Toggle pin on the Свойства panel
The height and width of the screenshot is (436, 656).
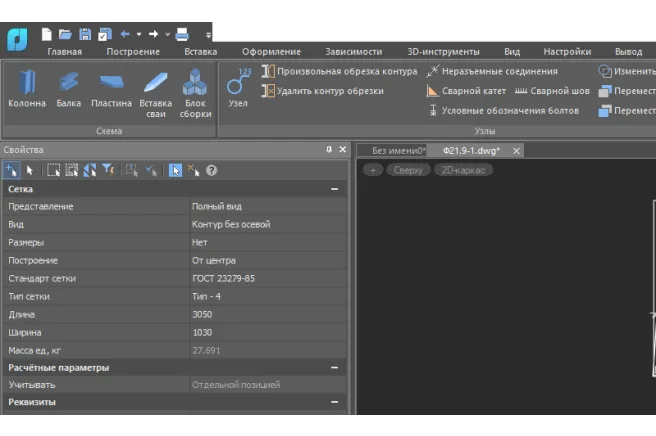[x=329, y=149]
